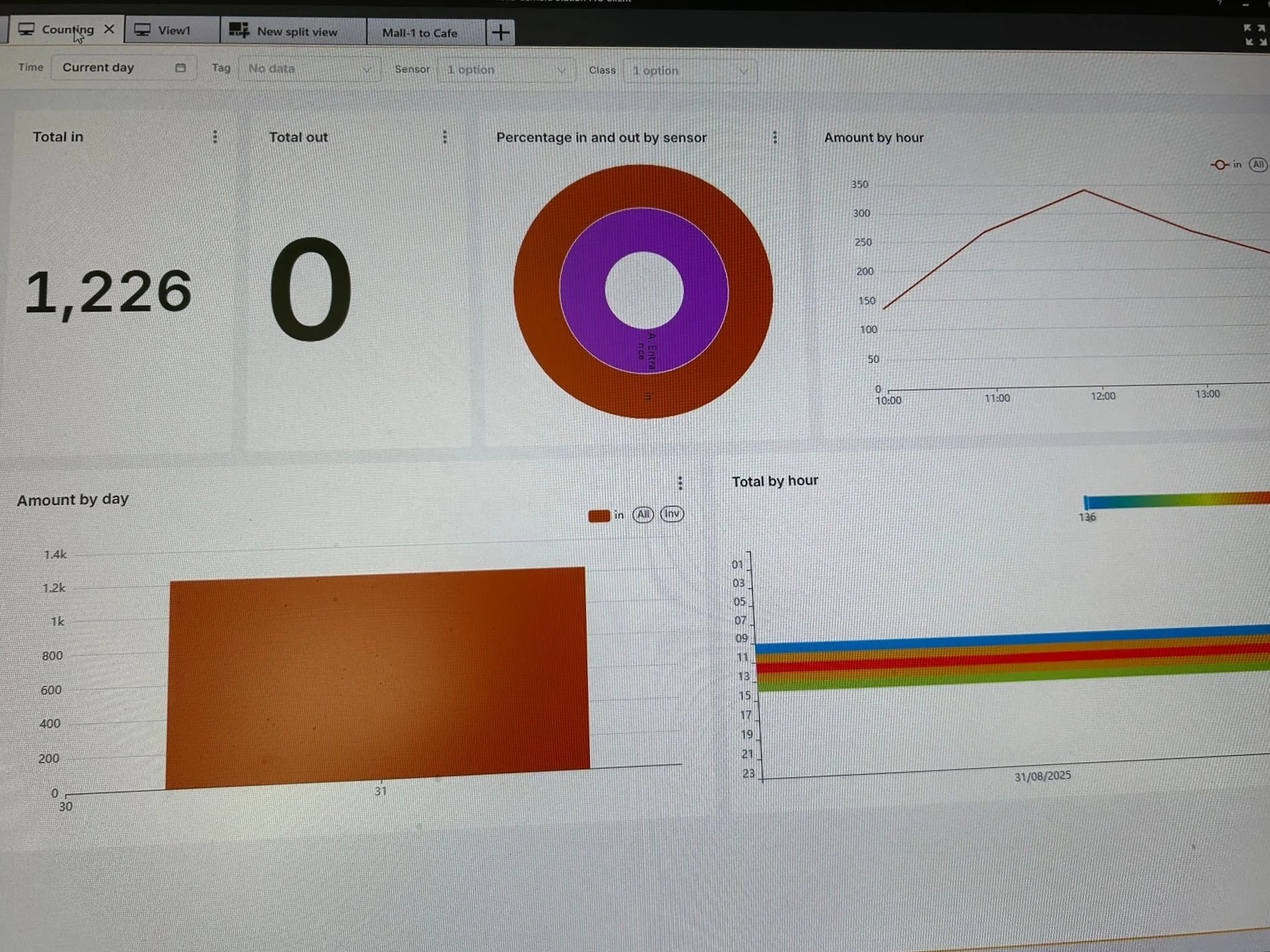Toggle All in Amount by hour legend

coord(1258,165)
